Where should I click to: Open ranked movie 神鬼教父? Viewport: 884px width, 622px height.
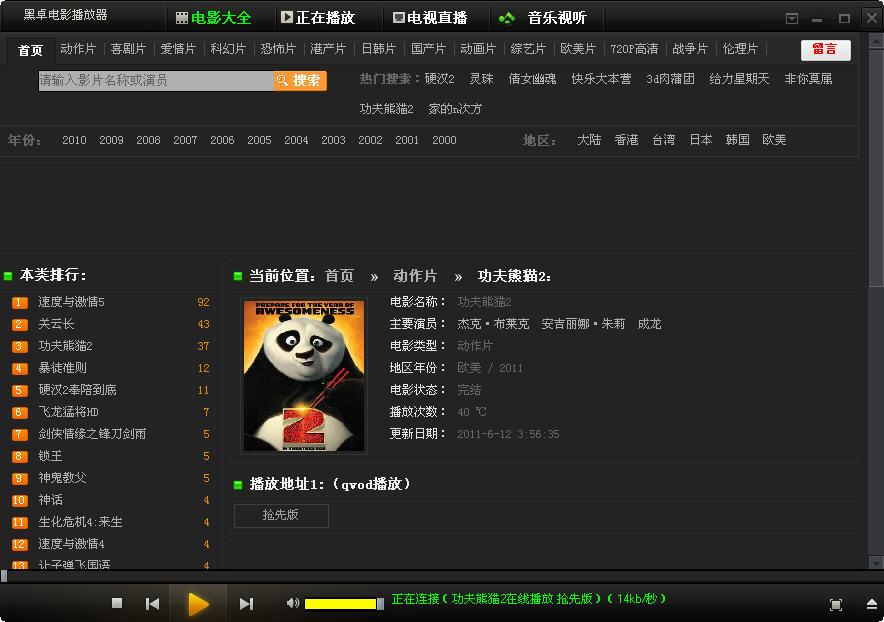point(63,478)
